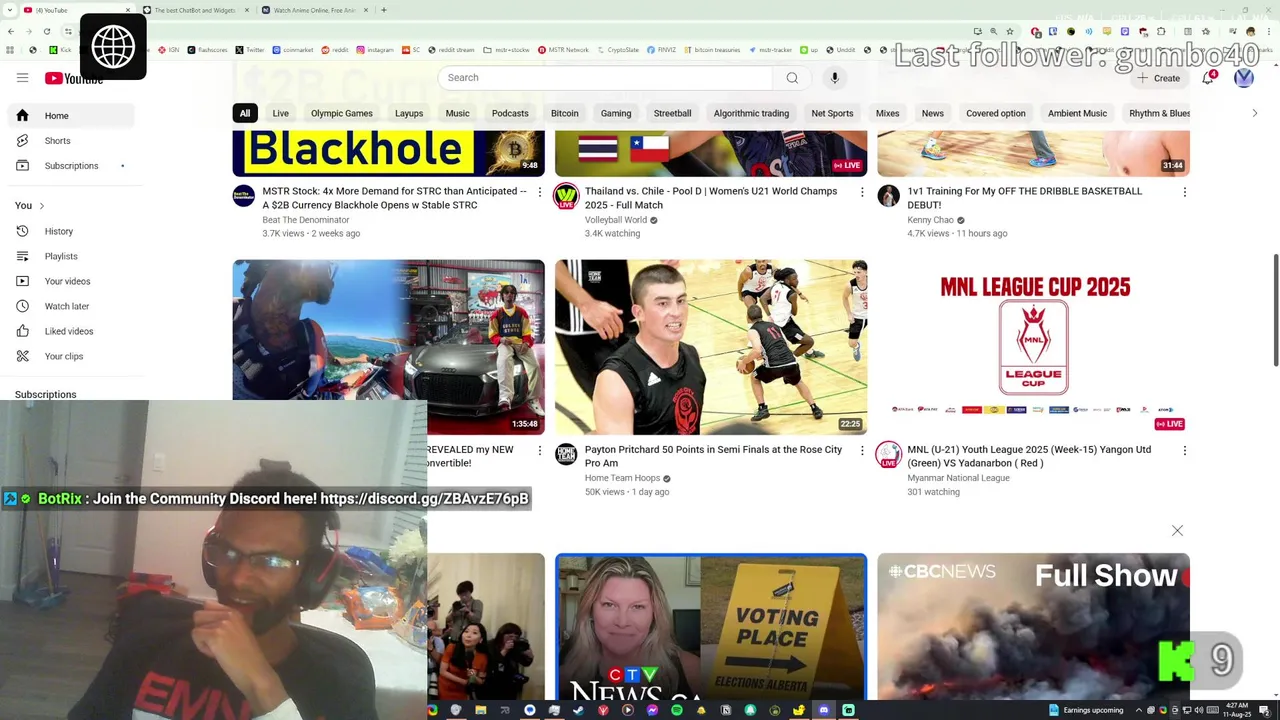Open Liked videos
The width and height of the screenshot is (1280, 720).
(70, 331)
